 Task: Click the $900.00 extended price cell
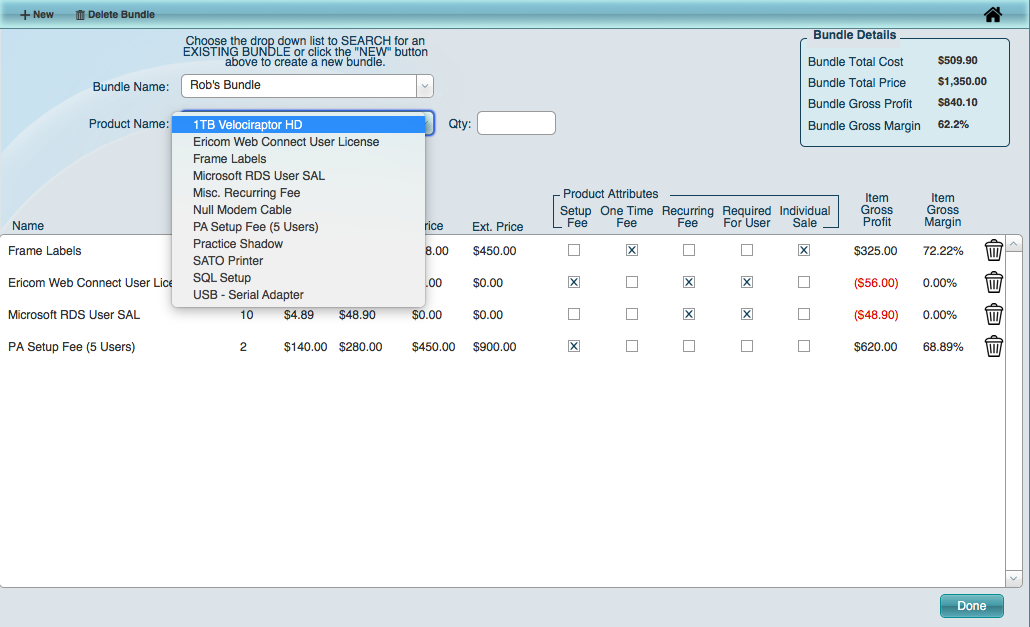[x=495, y=347]
